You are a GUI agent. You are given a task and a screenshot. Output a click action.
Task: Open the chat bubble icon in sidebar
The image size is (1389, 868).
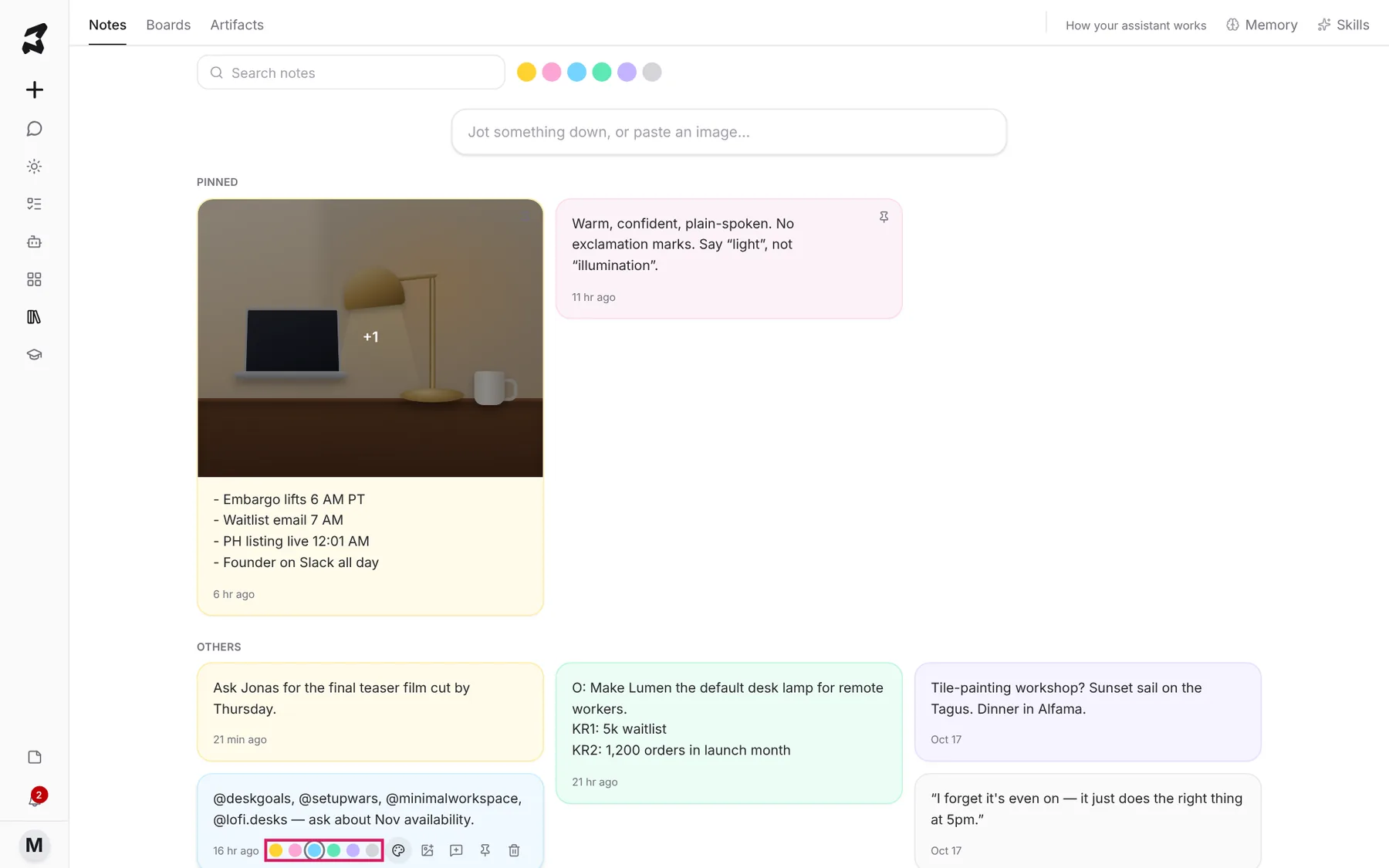pos(34,128)
